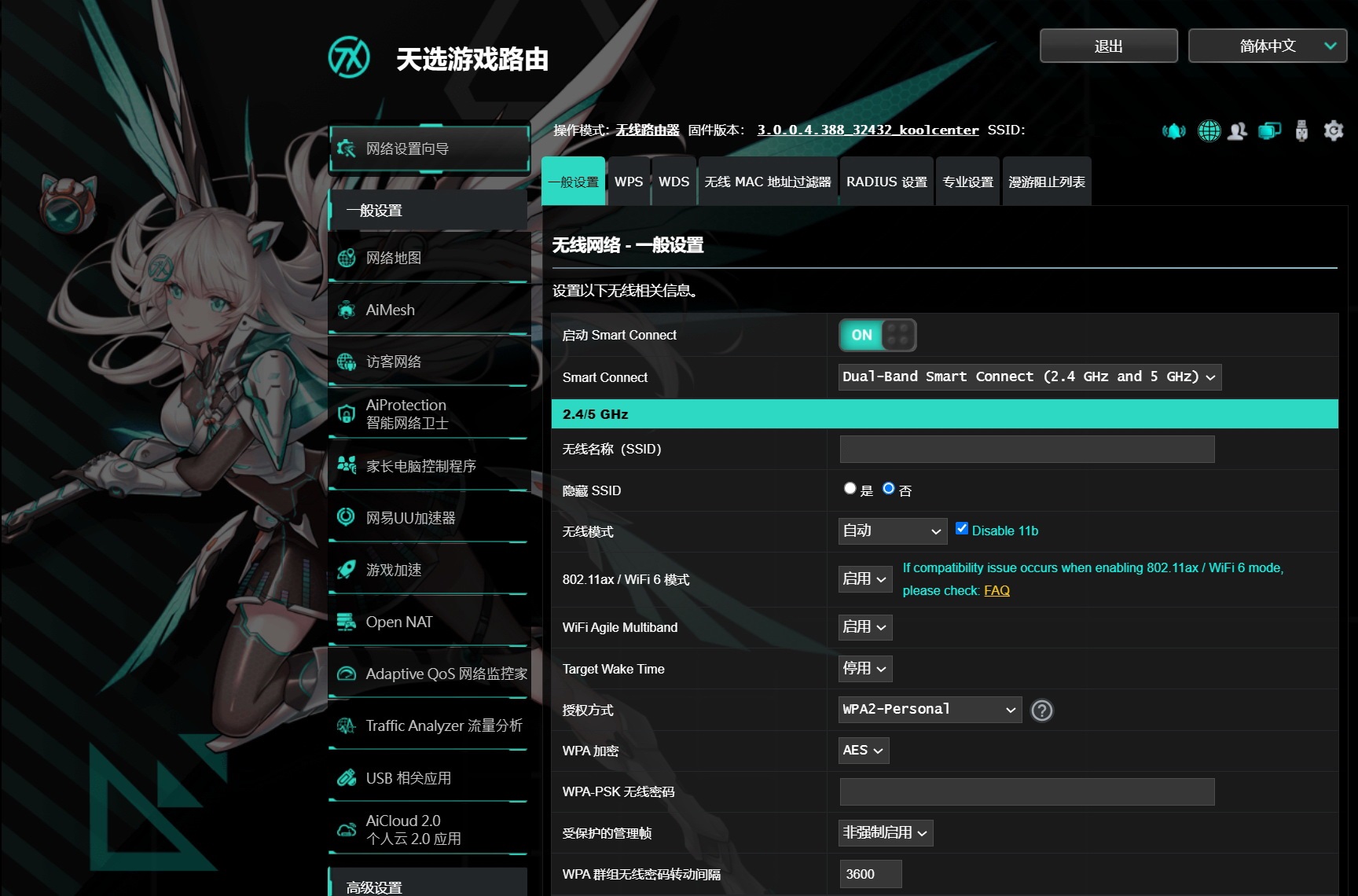Click the WPA 群组无线密码转动间隔 3600 field
Screen dimensions: 1358x896
(871, 874)
